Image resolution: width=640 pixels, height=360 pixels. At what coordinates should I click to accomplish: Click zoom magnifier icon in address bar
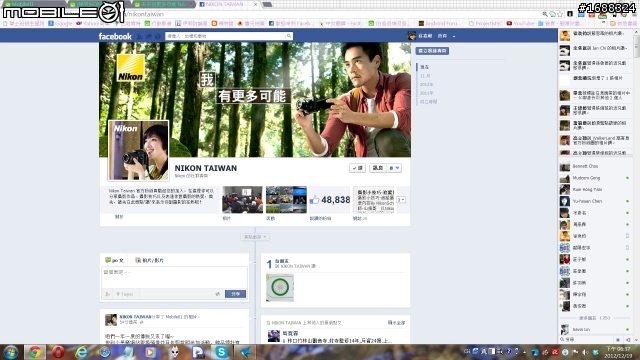(545, 14)
